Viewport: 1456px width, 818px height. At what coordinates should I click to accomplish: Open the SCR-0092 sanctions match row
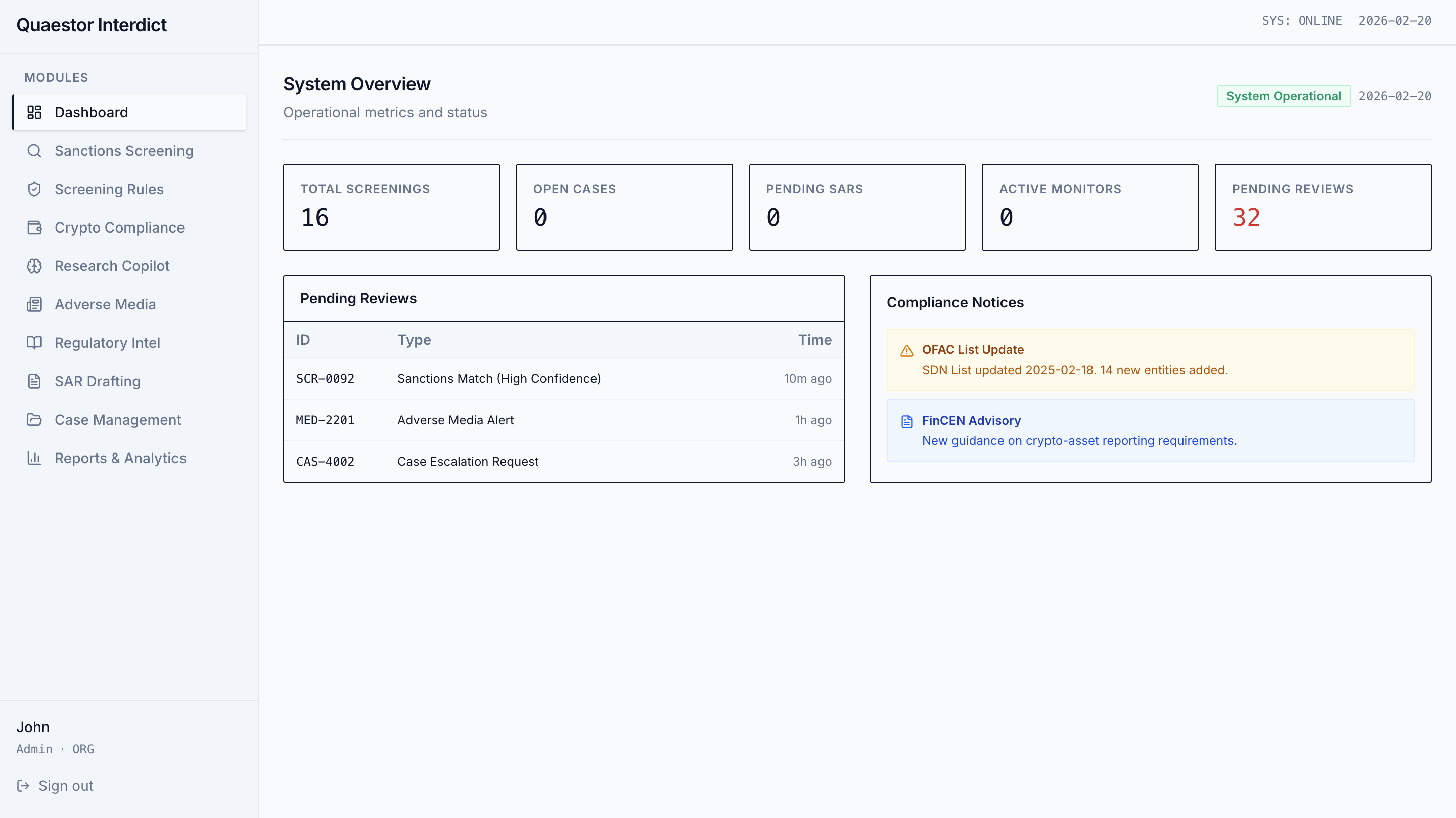tap(563, 378)
